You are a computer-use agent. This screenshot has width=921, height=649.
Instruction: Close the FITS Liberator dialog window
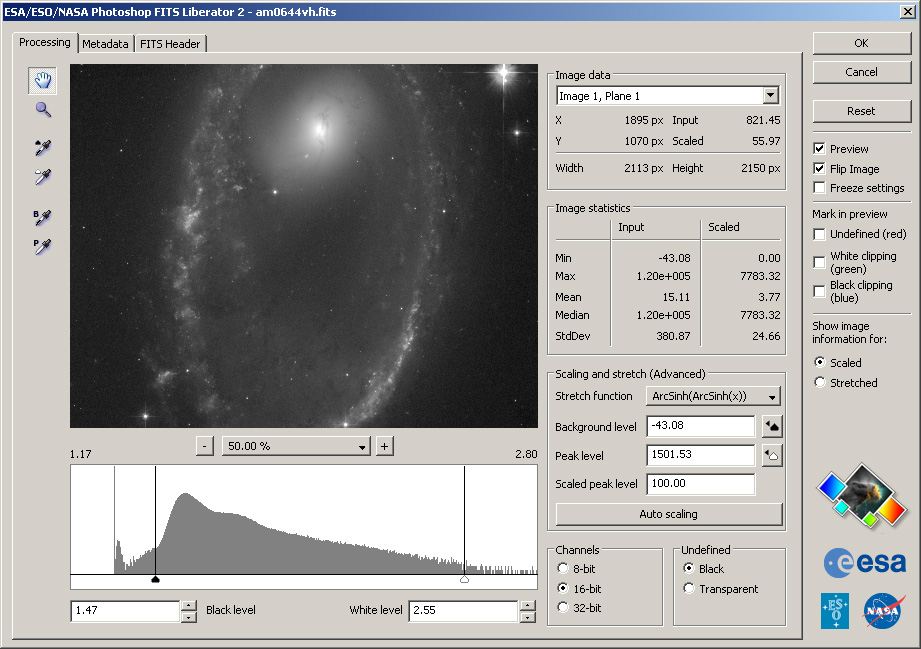(x=907, y=12)
